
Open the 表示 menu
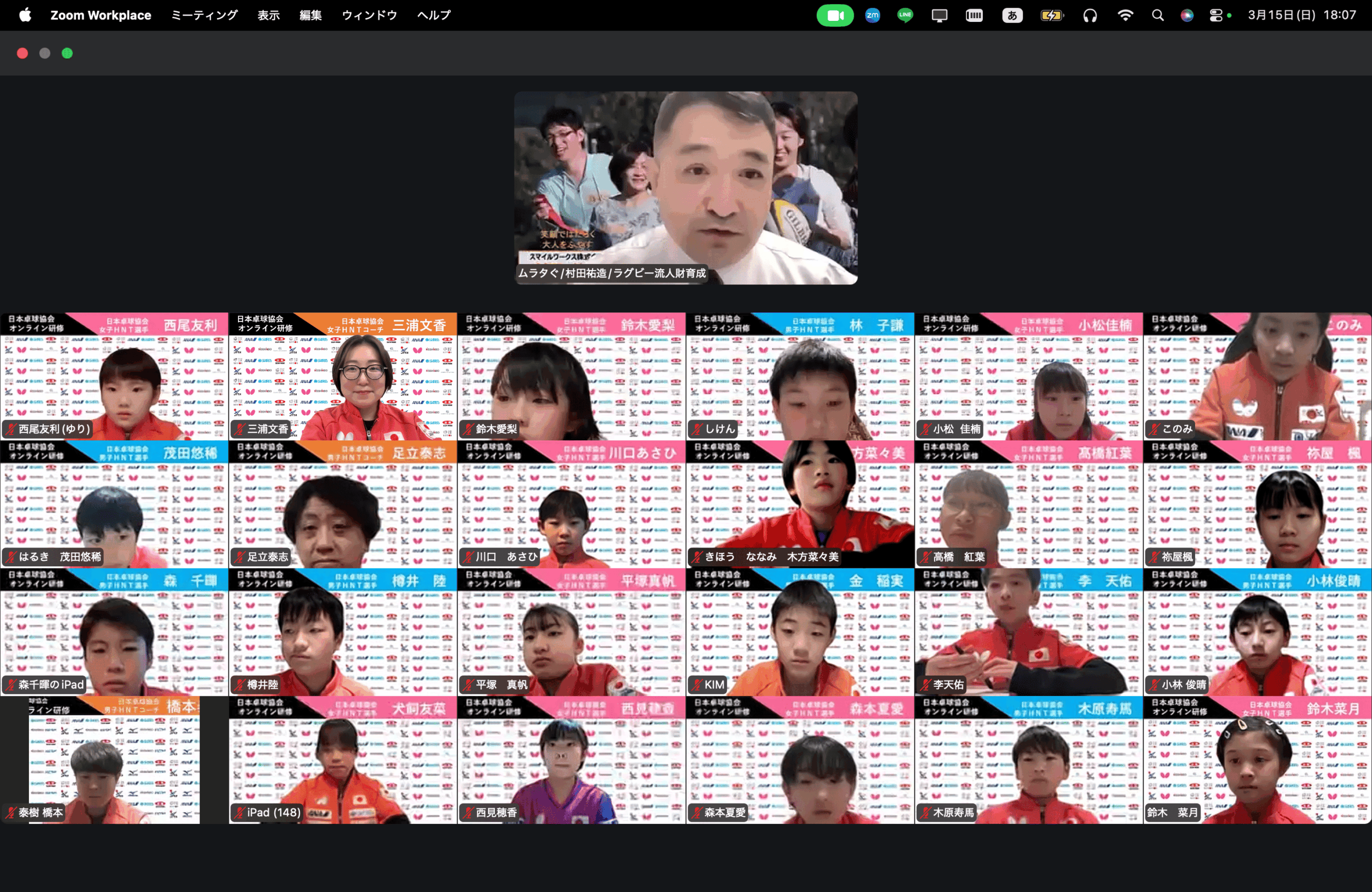point(268,16)
